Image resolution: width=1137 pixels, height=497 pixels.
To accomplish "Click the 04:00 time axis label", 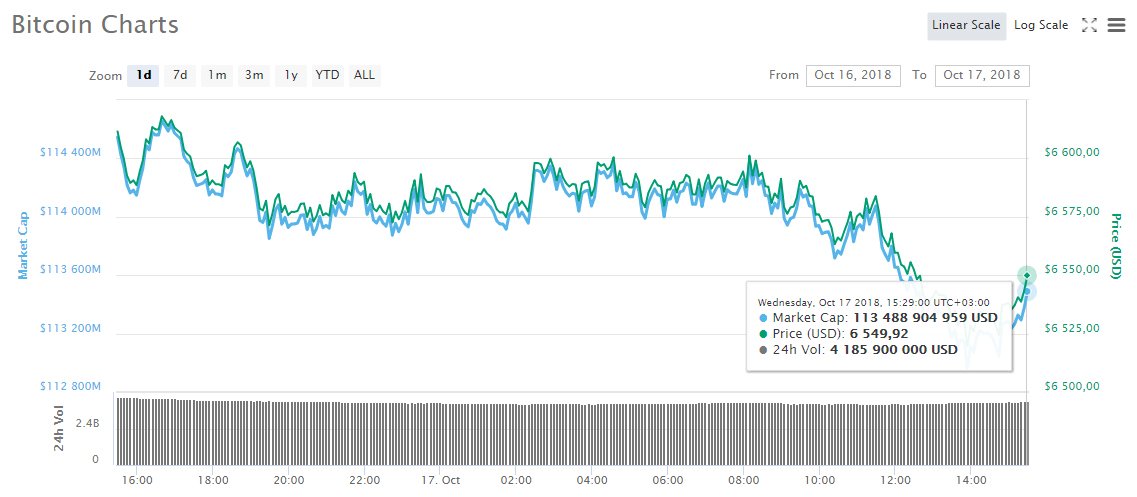I will tap(592, 480).
